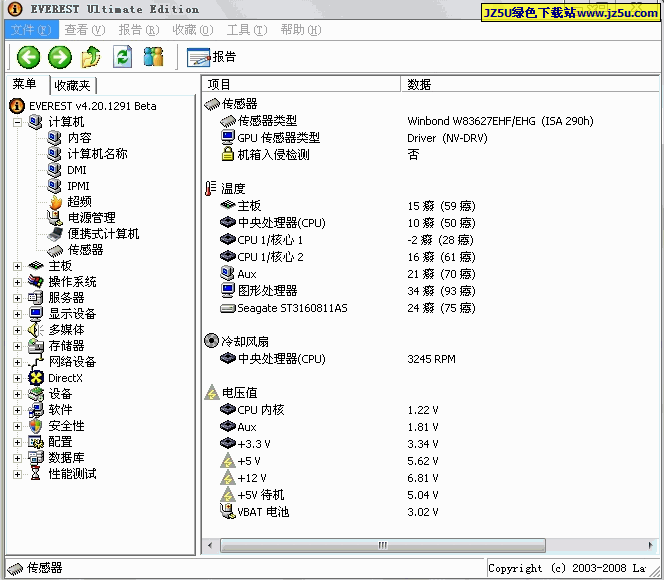This screenshot has height=580, width=664.
Task: Expand the 存储器 tree node
Action: pos(17,346)
